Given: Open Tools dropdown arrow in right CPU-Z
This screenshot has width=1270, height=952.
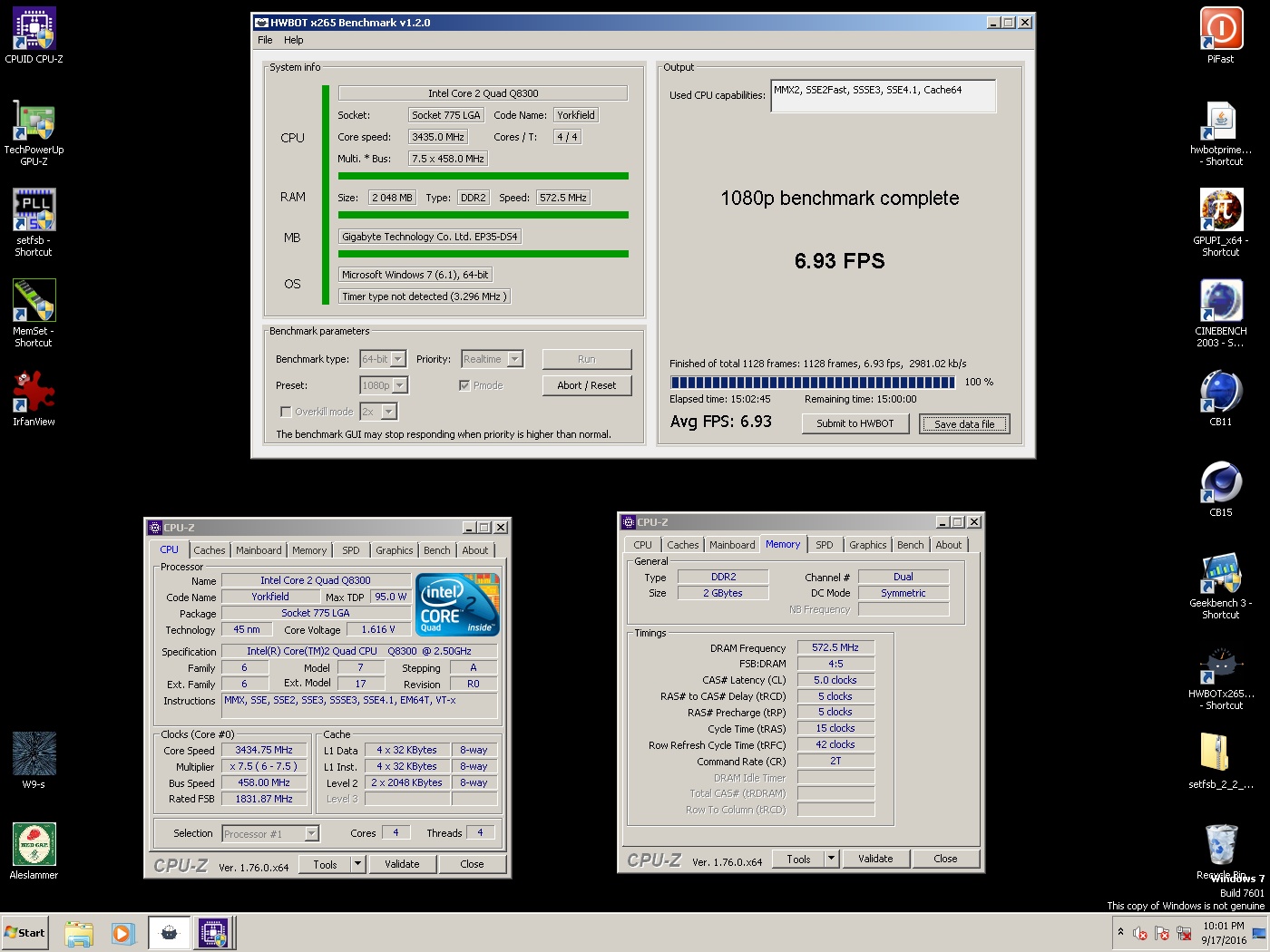Looking at the screenshot, I should click(x=831, y=859).
